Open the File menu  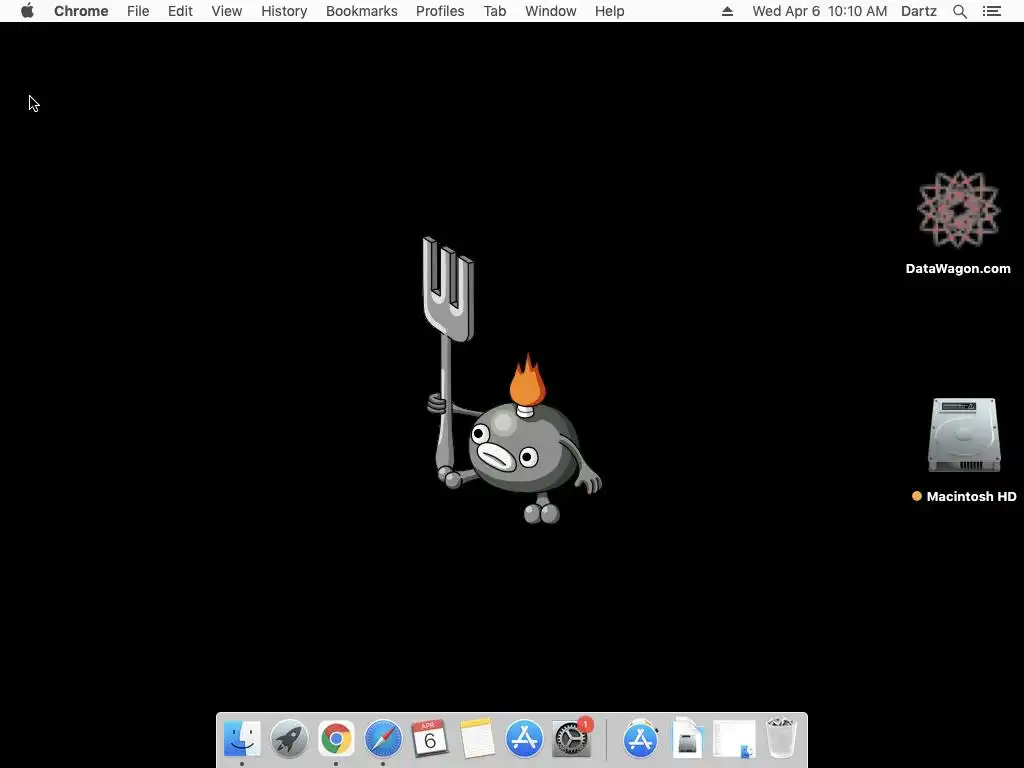pyautogui.click(x=138, y=11)
